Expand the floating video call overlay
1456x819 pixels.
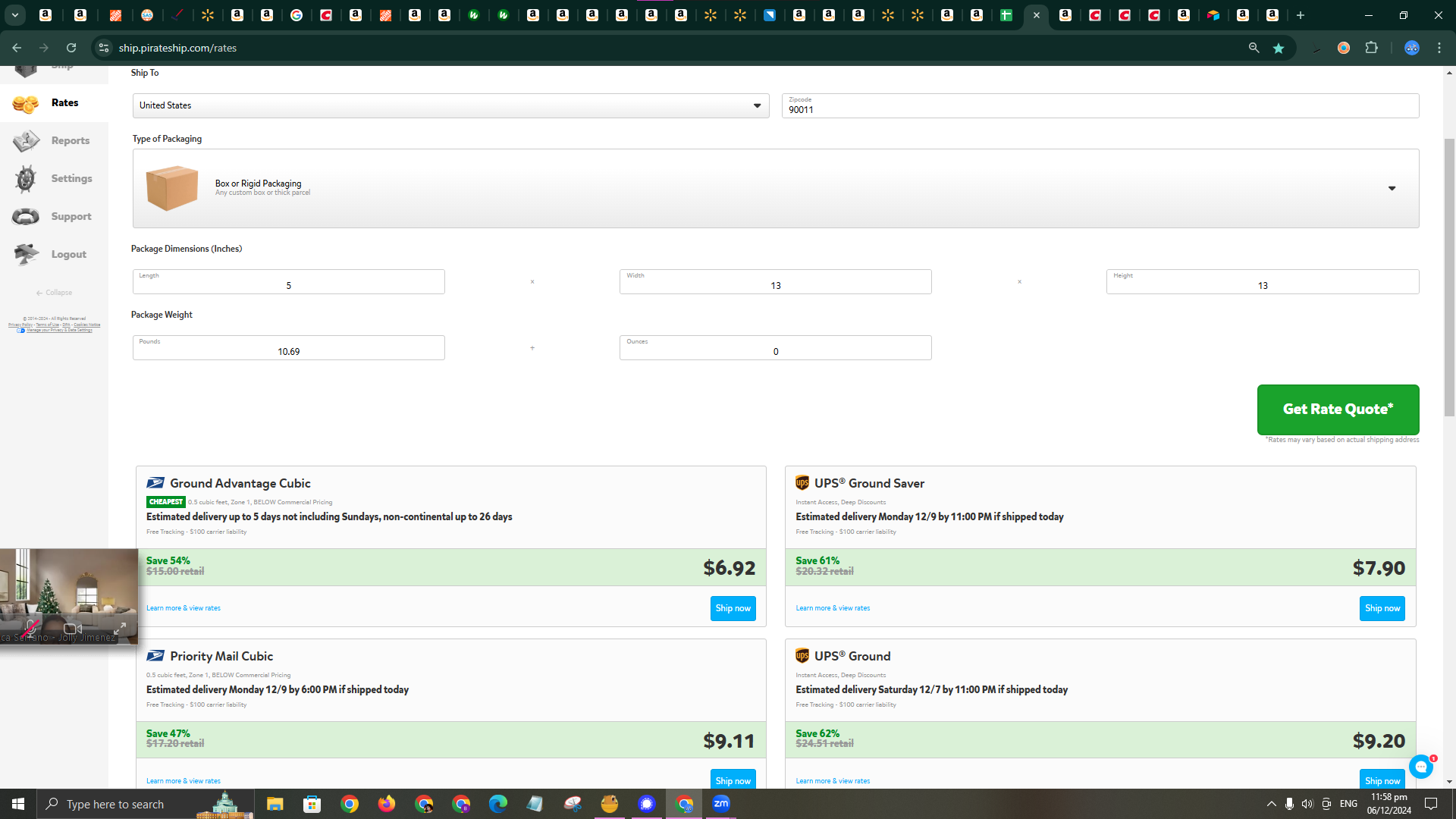120,629
